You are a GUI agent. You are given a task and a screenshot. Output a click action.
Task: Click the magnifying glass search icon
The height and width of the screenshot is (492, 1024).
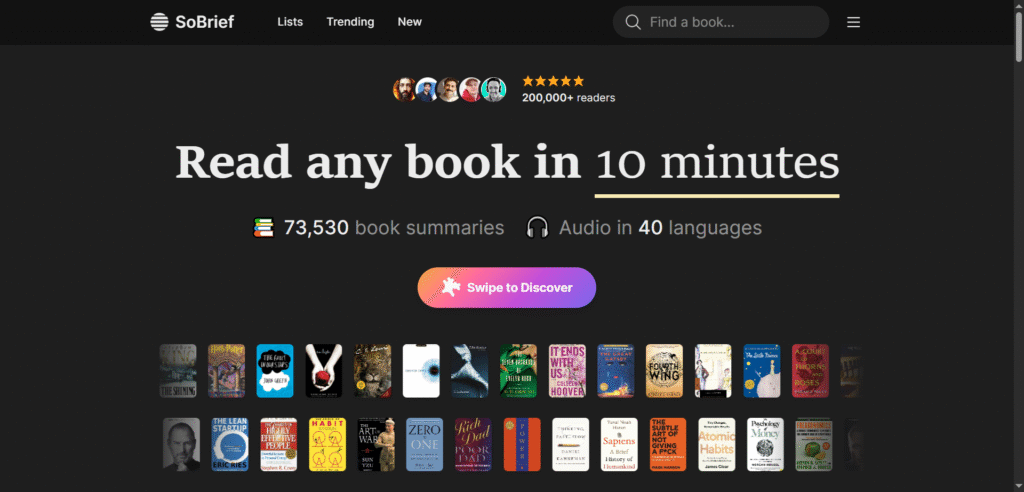[633, 22]
